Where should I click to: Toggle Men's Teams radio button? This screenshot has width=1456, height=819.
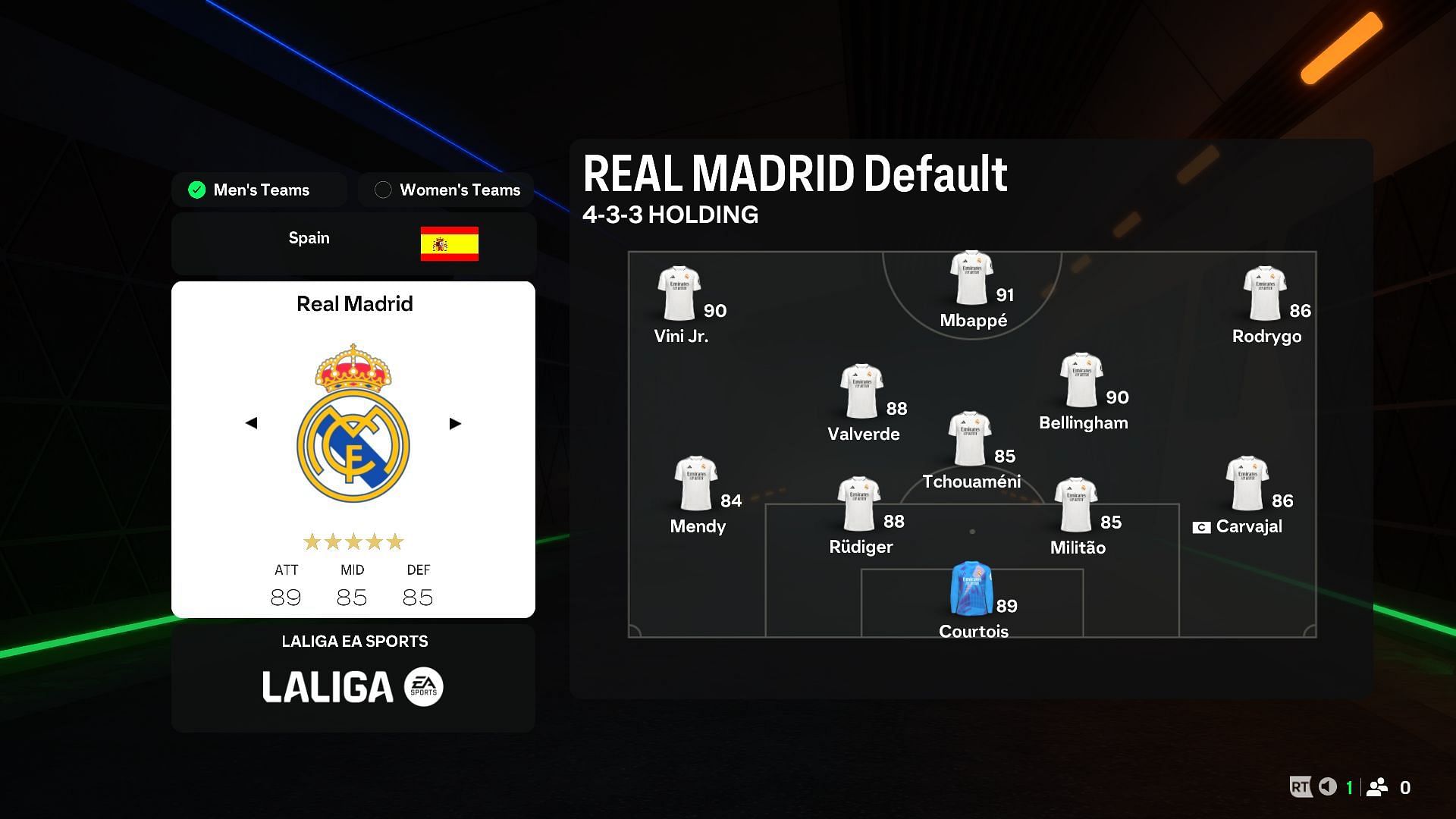click(198, 190)
